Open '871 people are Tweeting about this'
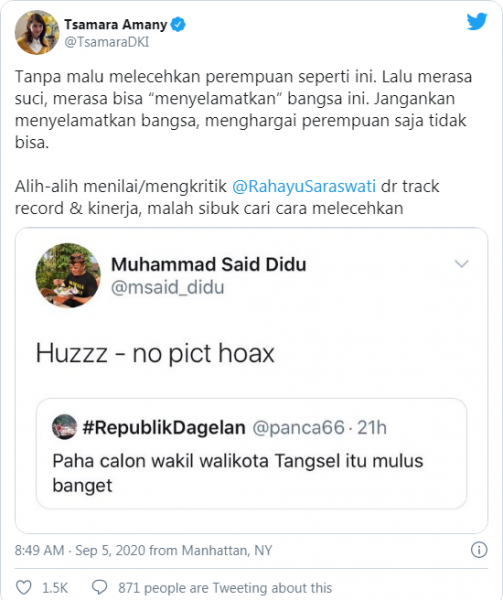Screen dimensions: 503x600 tap(225, 587)
